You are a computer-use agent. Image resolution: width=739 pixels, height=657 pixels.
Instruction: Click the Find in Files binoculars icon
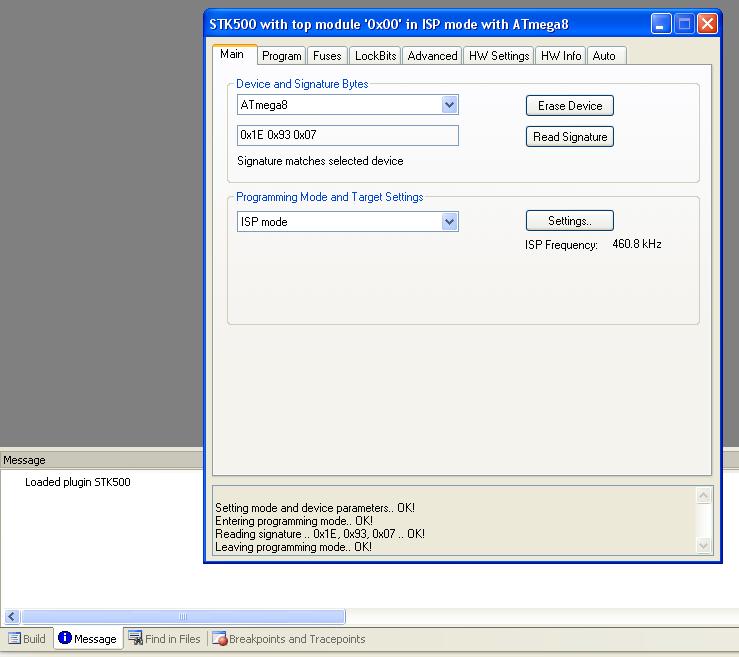[135, 638]
